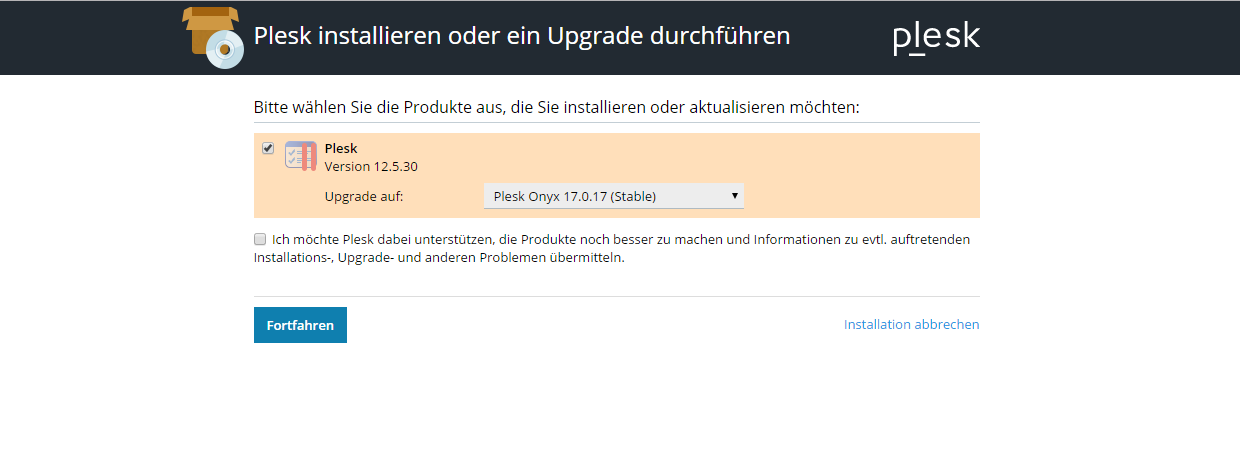The height and width of the screenshot is (476, 1240).
Task: Click the 'Upgrade auf:' label
Action: coord(364,196)
